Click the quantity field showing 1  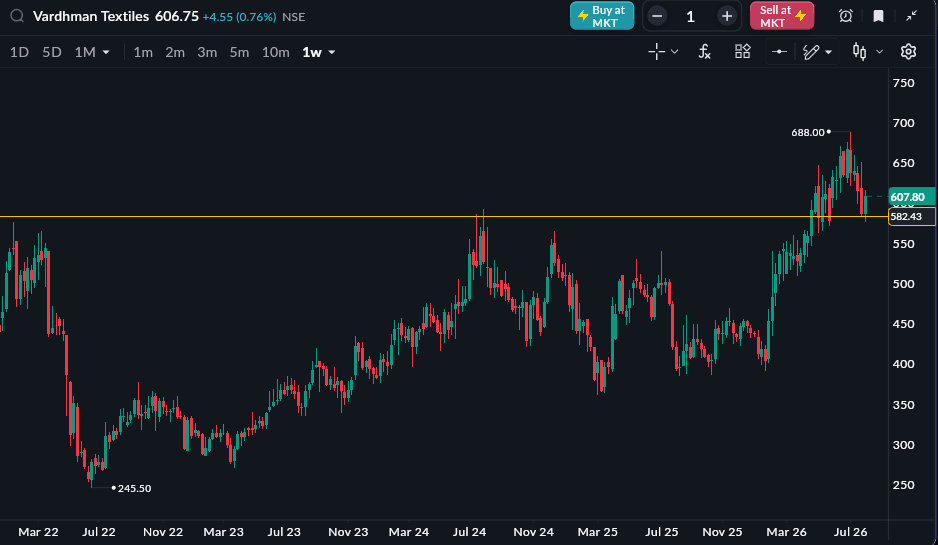click(x=691, y=16)
